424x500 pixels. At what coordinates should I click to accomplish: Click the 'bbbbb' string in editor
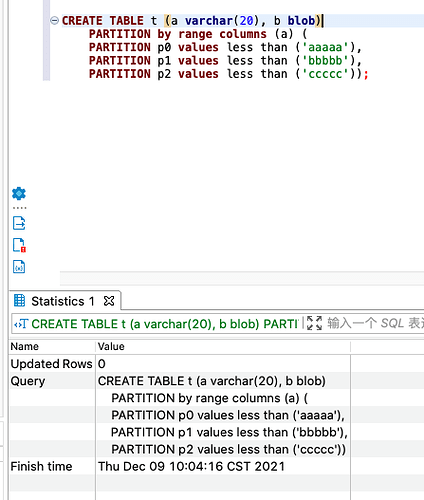click(x=325, y=61)
